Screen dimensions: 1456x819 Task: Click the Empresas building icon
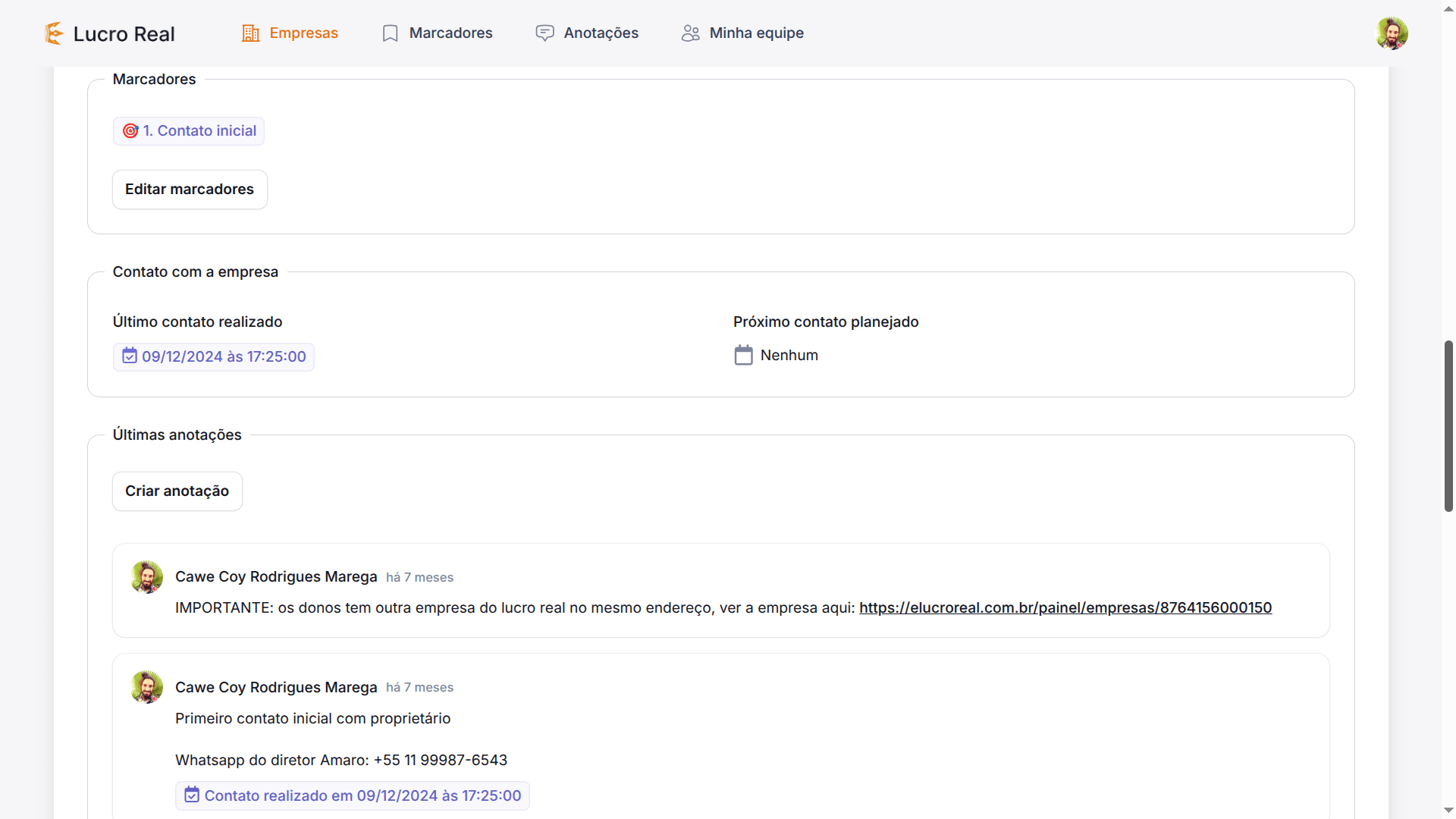[250, 33]
